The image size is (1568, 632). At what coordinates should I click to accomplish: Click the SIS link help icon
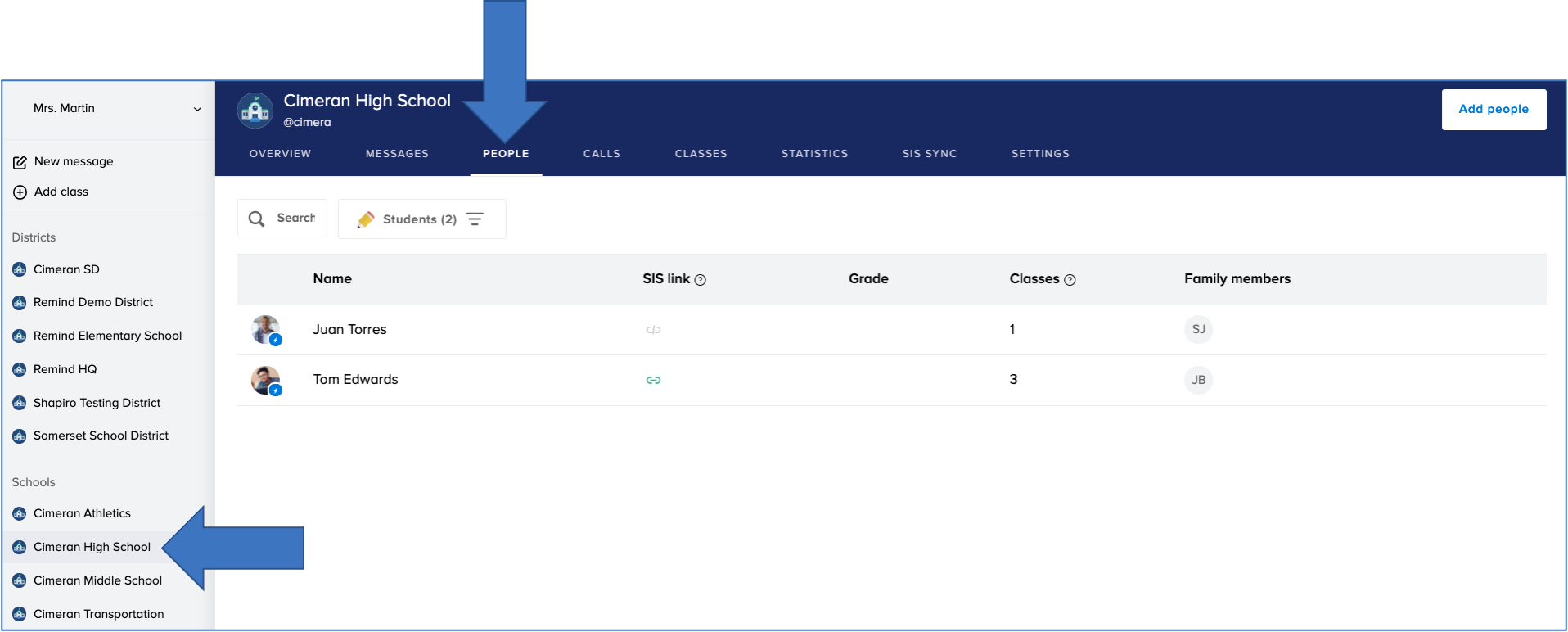pyautogui.click(x=701, y=280)
